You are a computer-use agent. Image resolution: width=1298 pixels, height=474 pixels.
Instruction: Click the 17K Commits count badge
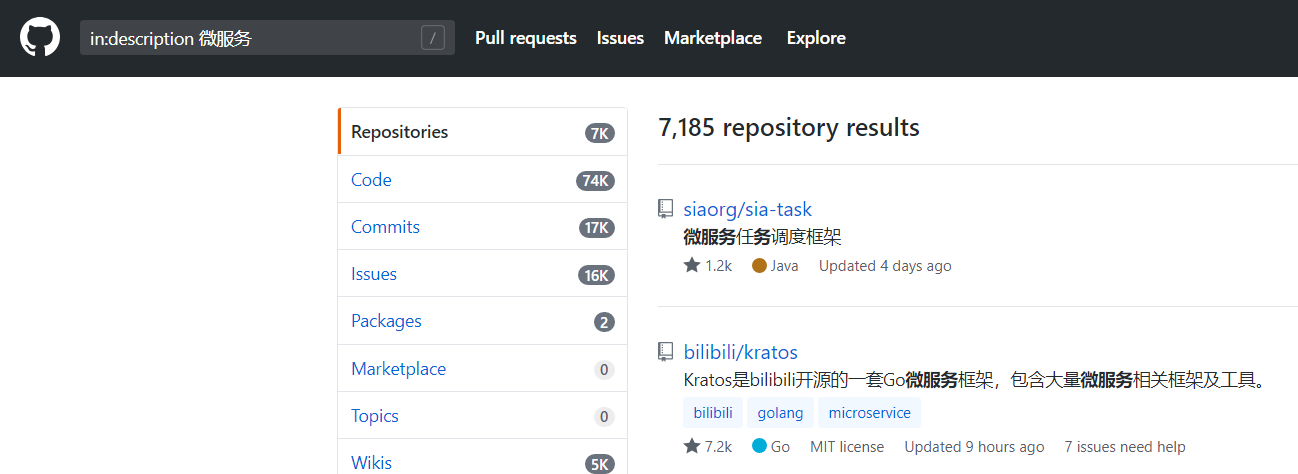597,228
